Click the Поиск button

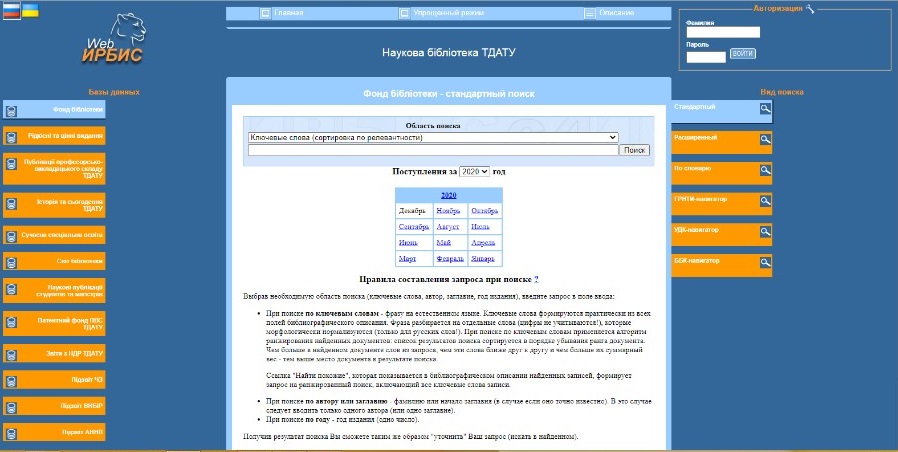click(635, 150)
